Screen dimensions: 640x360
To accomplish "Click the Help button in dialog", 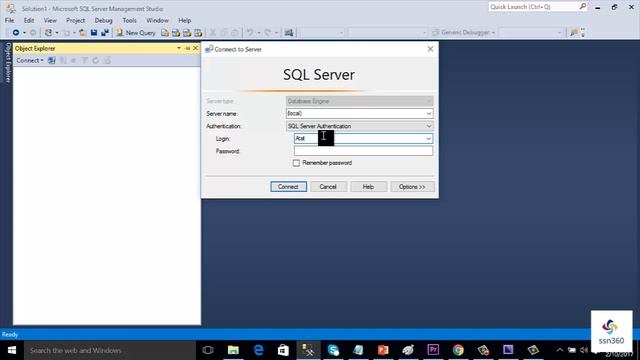I will (368, 187).
